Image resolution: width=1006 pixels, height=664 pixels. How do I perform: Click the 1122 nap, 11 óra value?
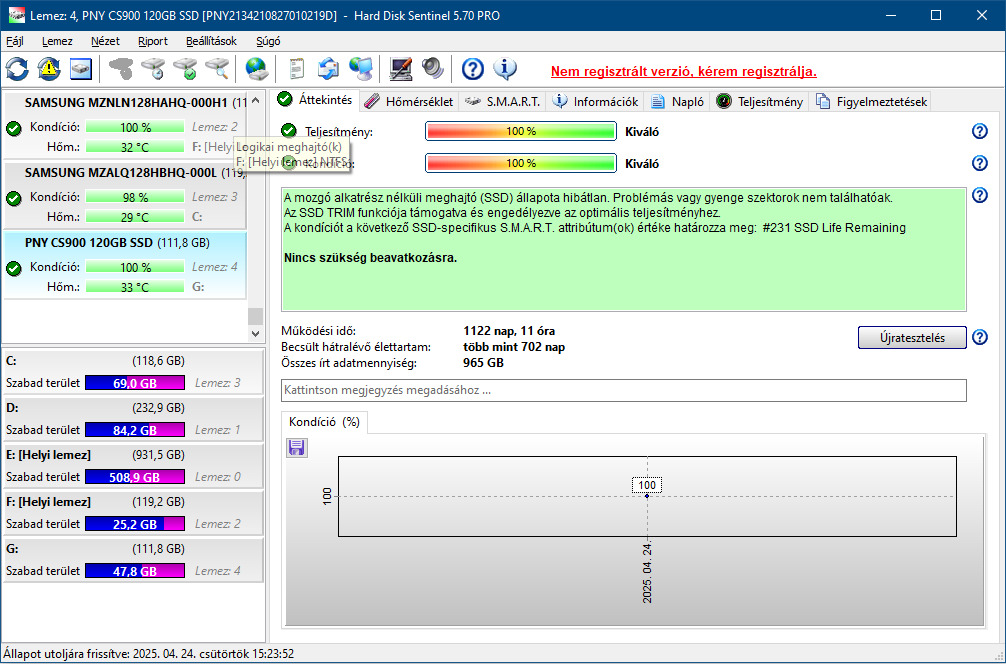point(509,331)
